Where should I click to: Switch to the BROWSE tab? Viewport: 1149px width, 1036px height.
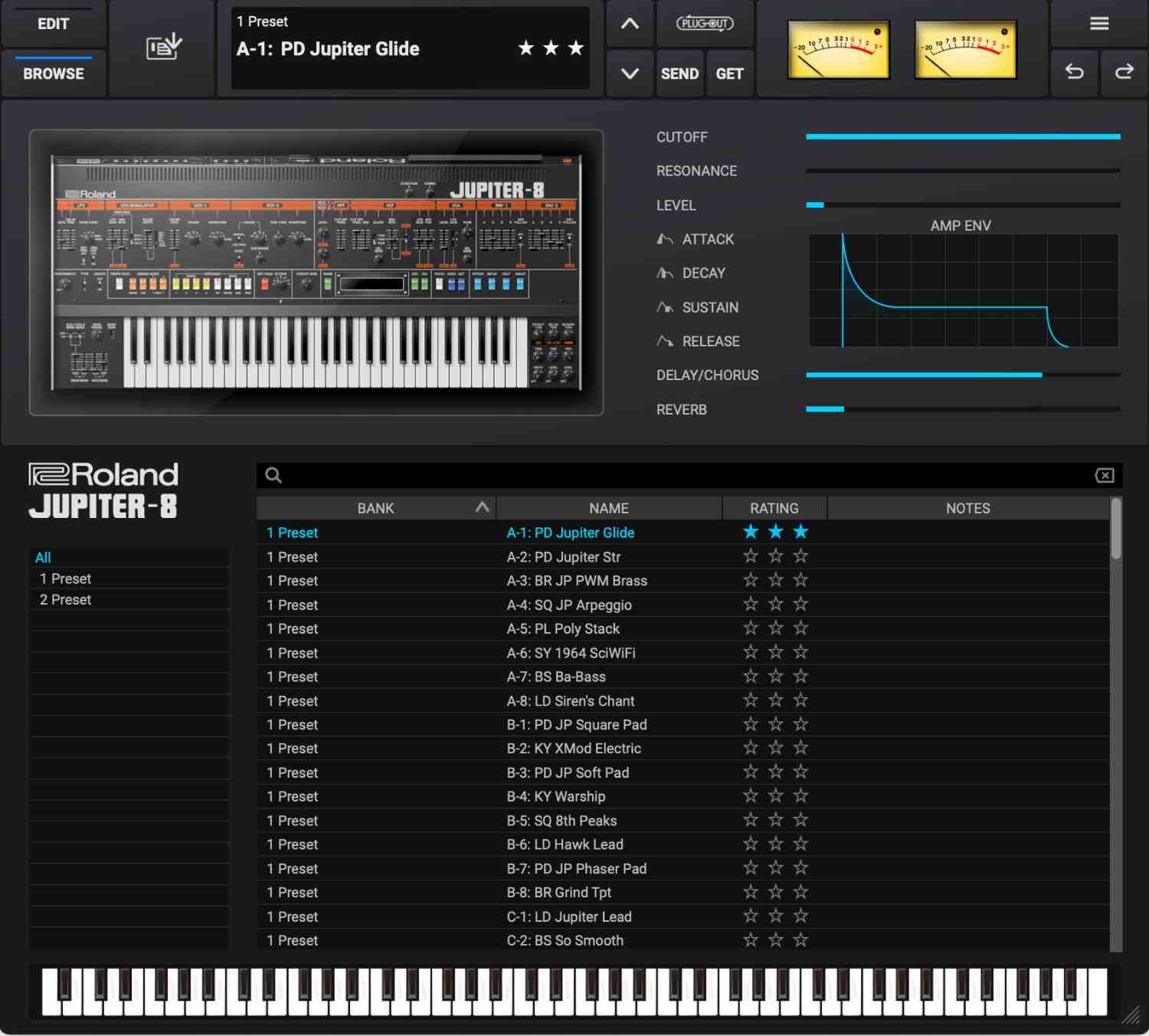tap(53, 73)
